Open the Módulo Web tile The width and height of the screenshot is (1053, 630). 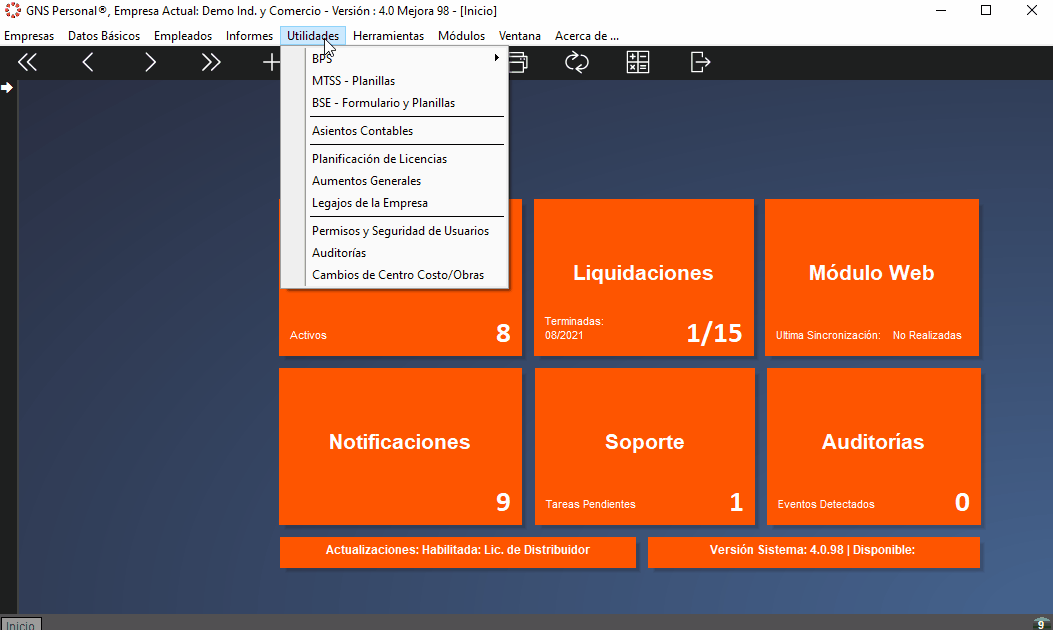pos(872,277)
